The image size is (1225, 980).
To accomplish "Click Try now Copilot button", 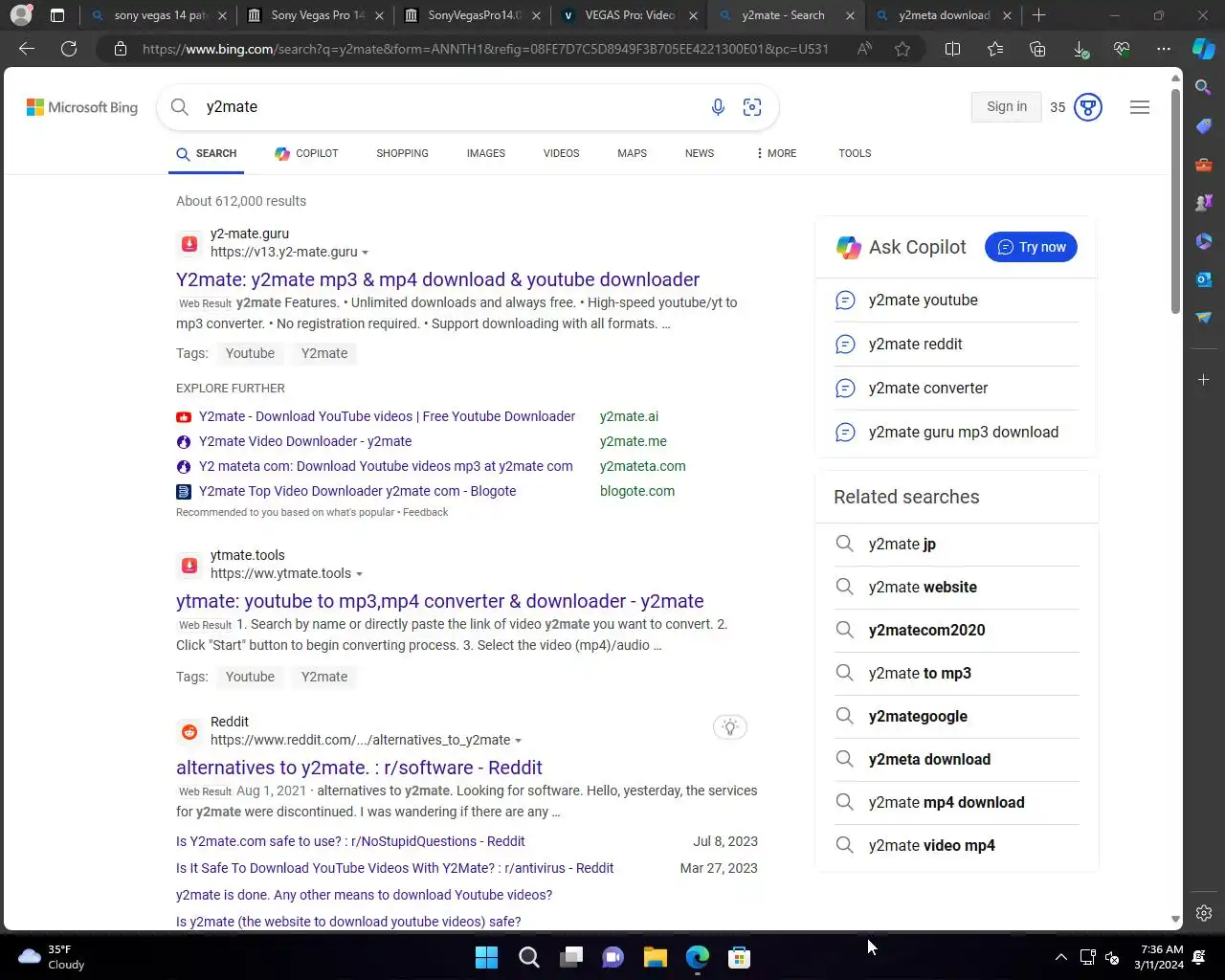I will [1031, 247].
